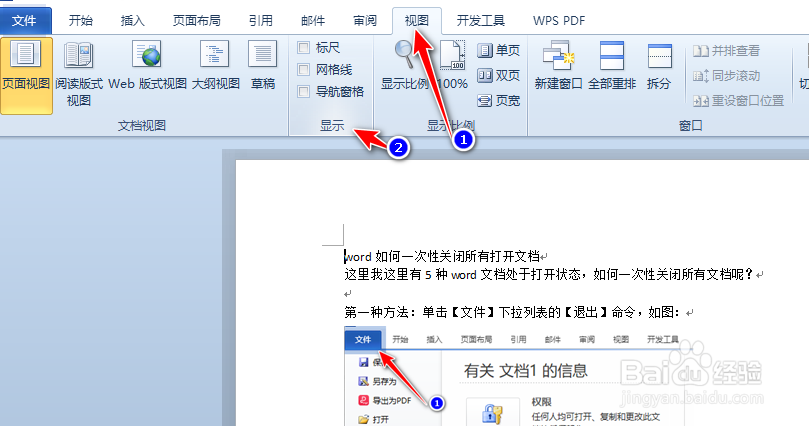Open the Developer (开发工具) tab

480,21
